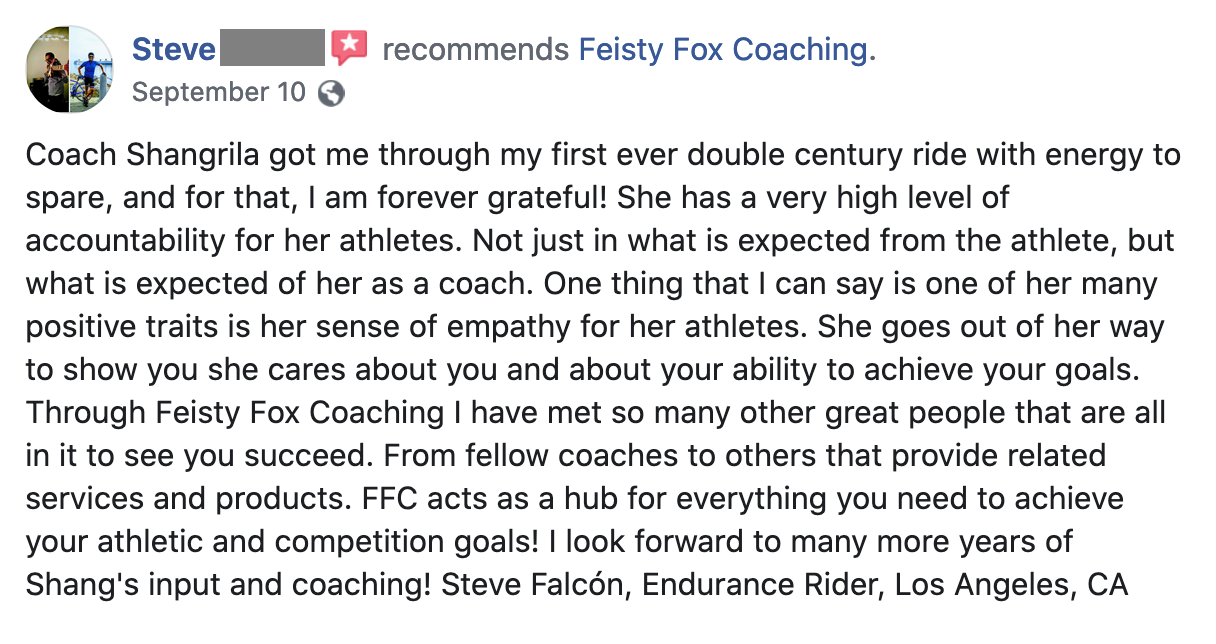Open the reviewer name Steve link
This screenshot has width=1216, height=644.
click(x=173, y=49)
